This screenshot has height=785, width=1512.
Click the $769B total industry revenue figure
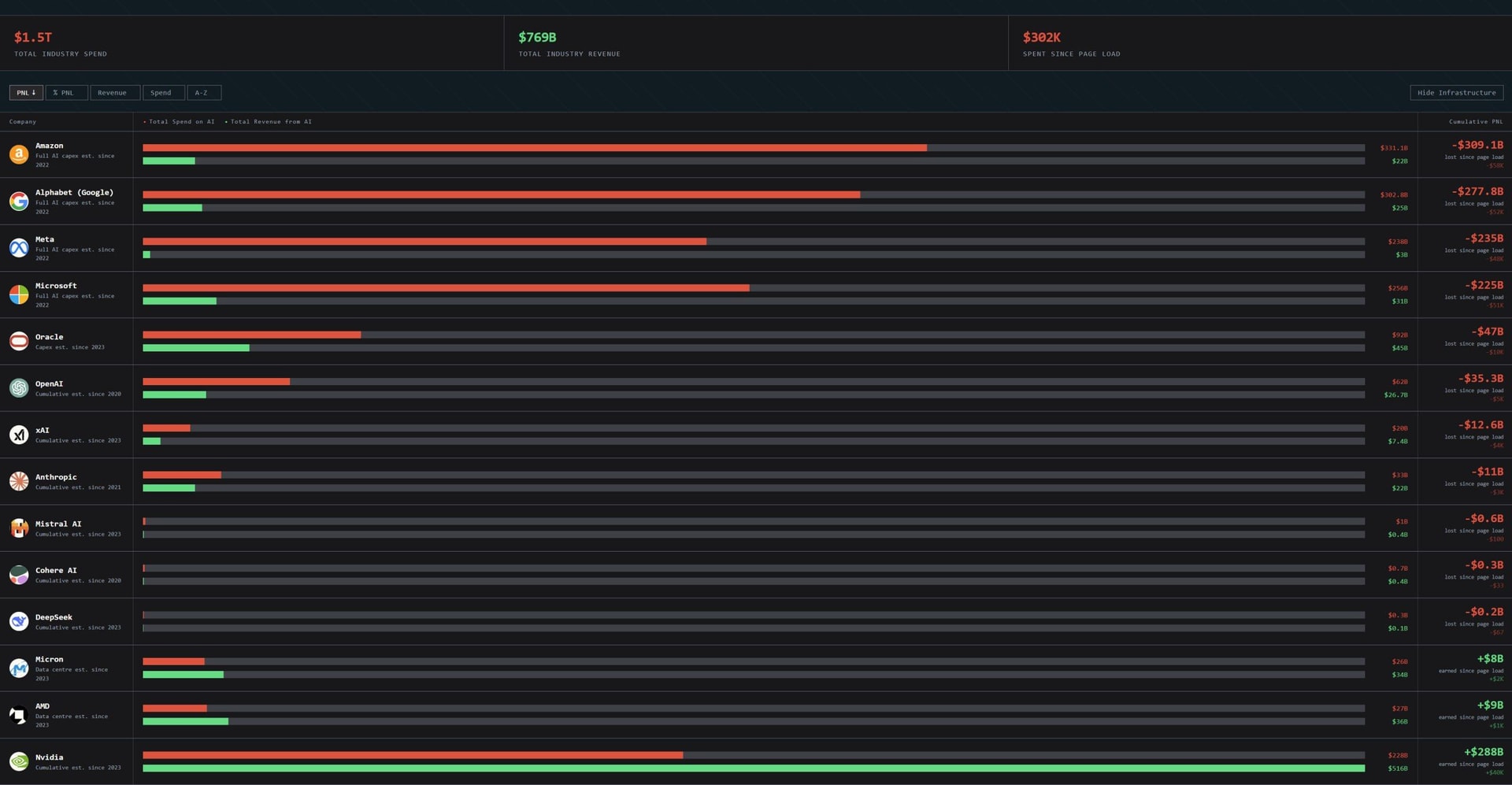537,38
